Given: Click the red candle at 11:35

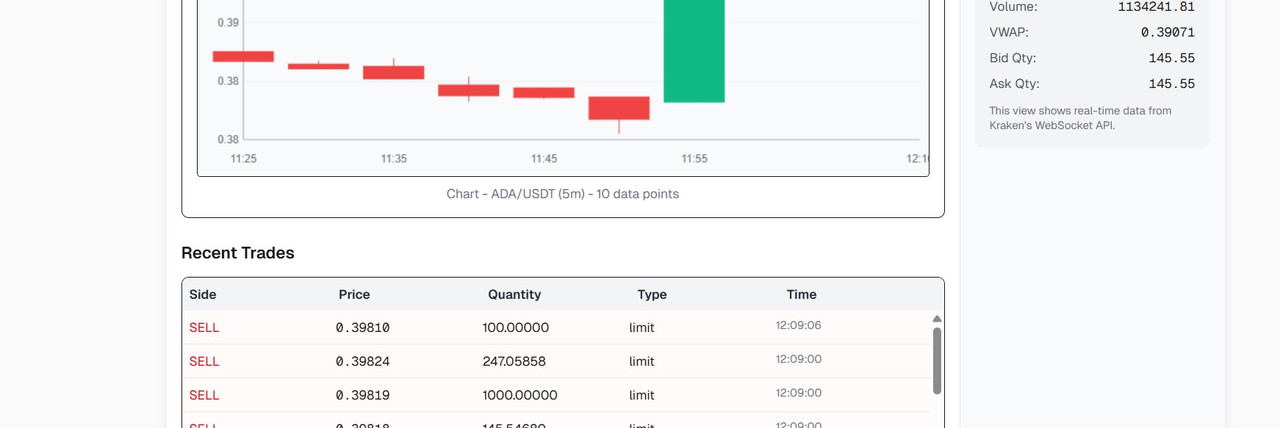Looking at the screenshot, I should click(393, 72).
